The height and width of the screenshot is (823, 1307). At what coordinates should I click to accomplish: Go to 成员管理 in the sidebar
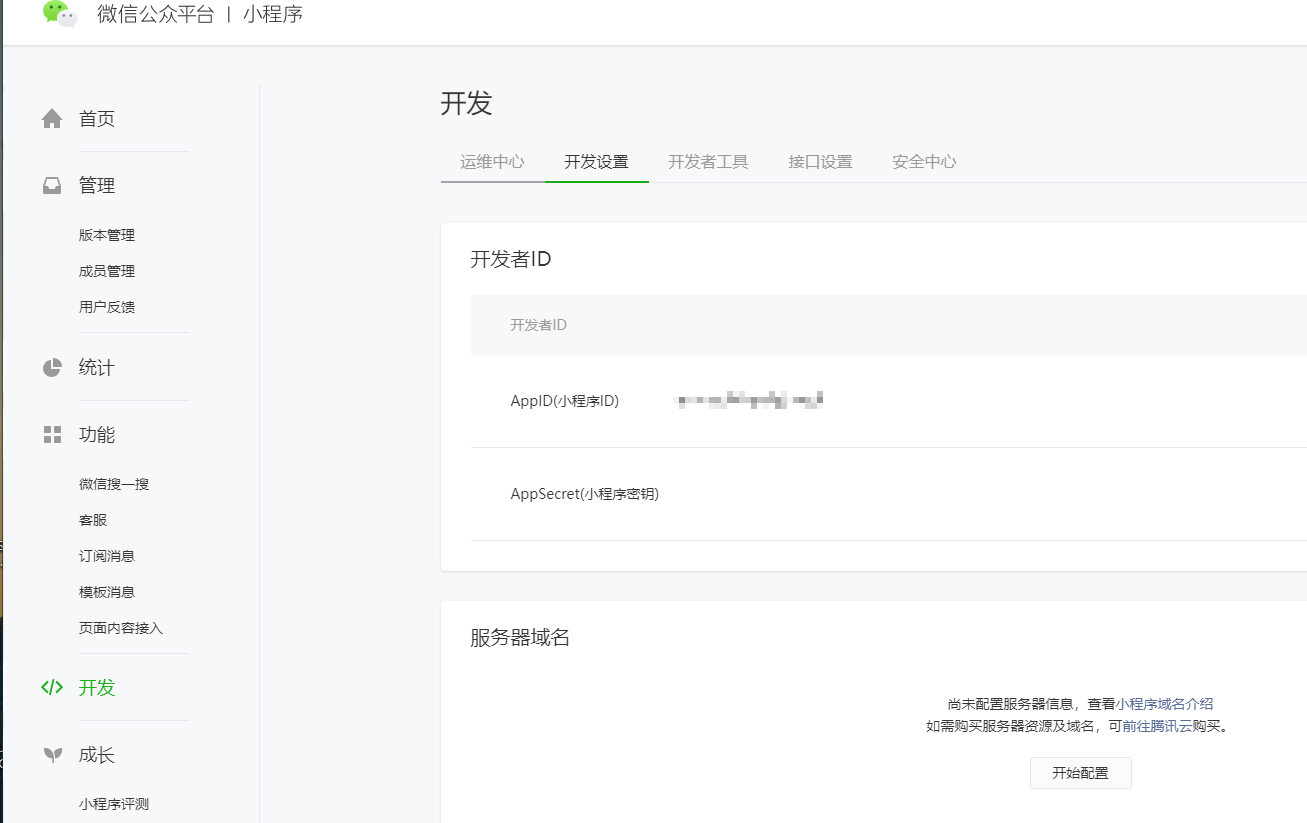(x=107, y=271)
